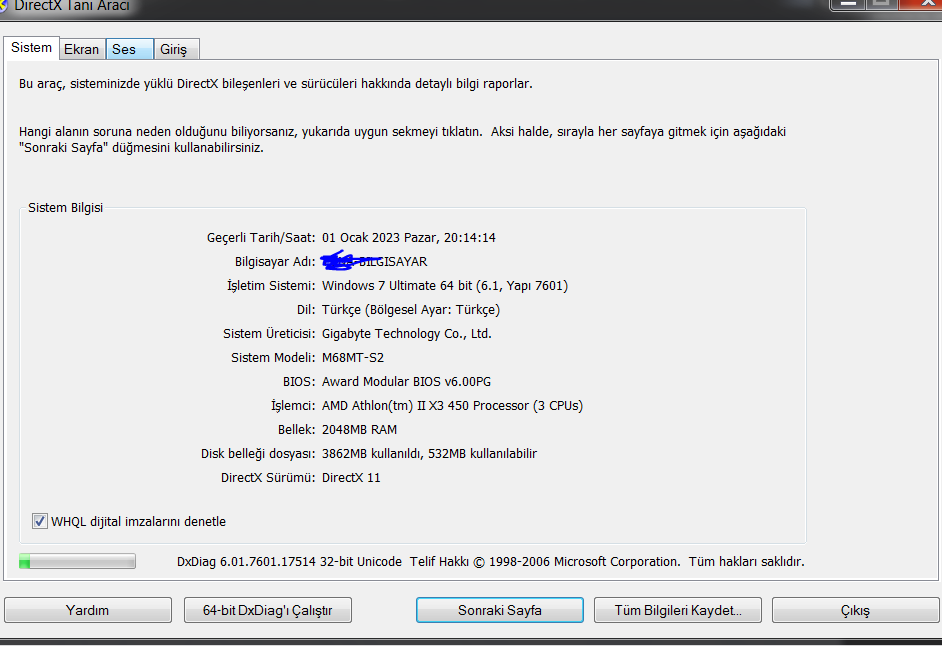Toggle WHQL dijital imzalarını denetle checkbox
The image size is (942, 646).
40,521
